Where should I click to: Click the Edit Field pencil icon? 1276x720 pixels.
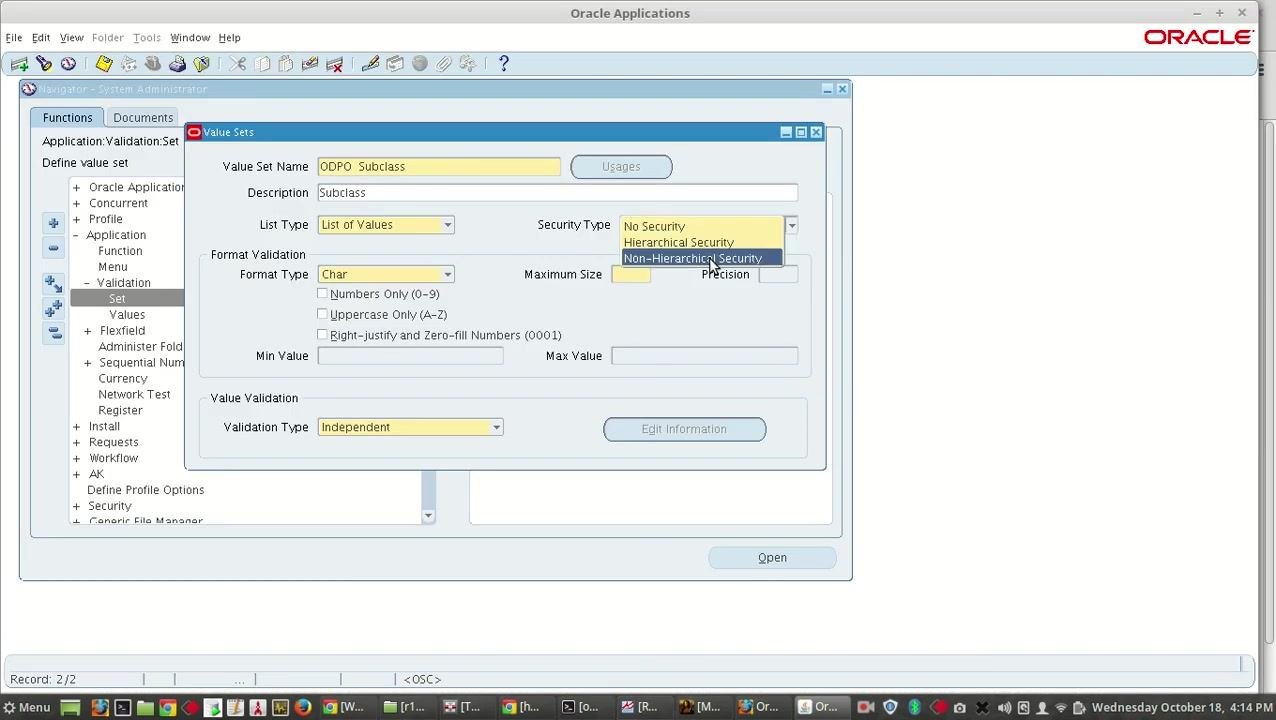[x=370, y=64]
